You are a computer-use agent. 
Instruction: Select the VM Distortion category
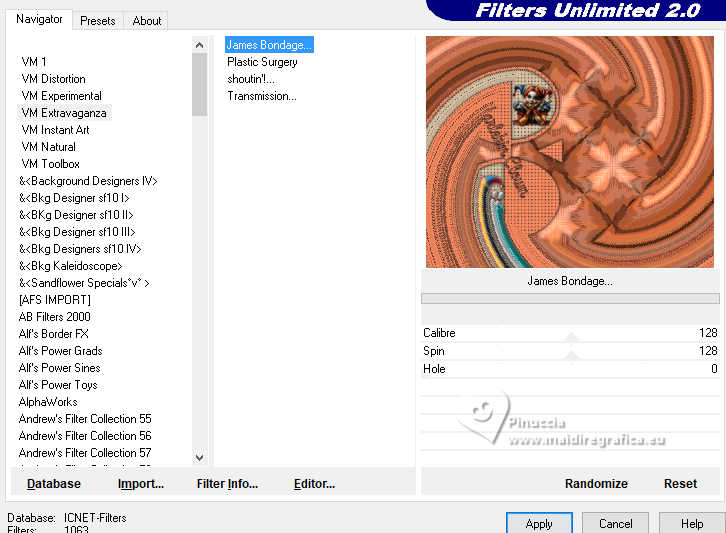(53, 79)
